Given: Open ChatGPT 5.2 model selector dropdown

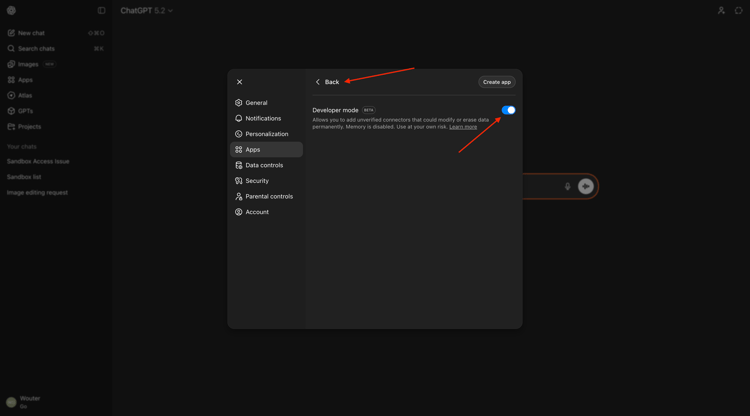Looking at the screenshot, I should tap(146, 11).
